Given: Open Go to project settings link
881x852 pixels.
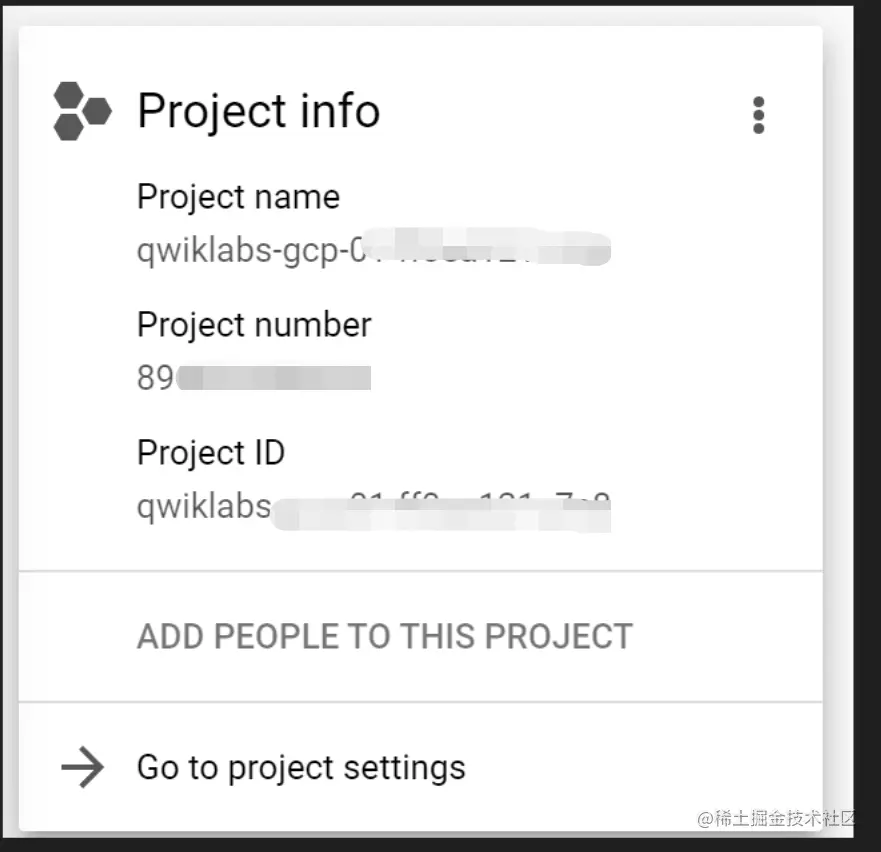Looking at the screenshot, I should (301, 768).
